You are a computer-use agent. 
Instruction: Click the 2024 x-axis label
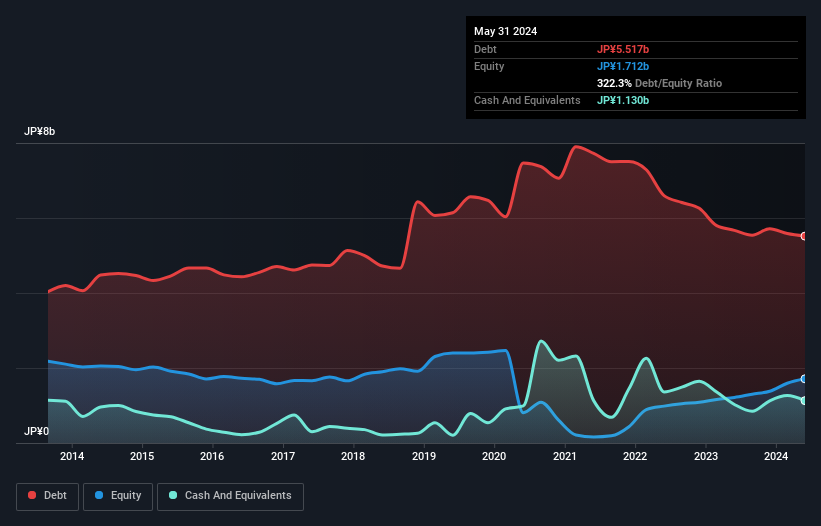(776, 456)
